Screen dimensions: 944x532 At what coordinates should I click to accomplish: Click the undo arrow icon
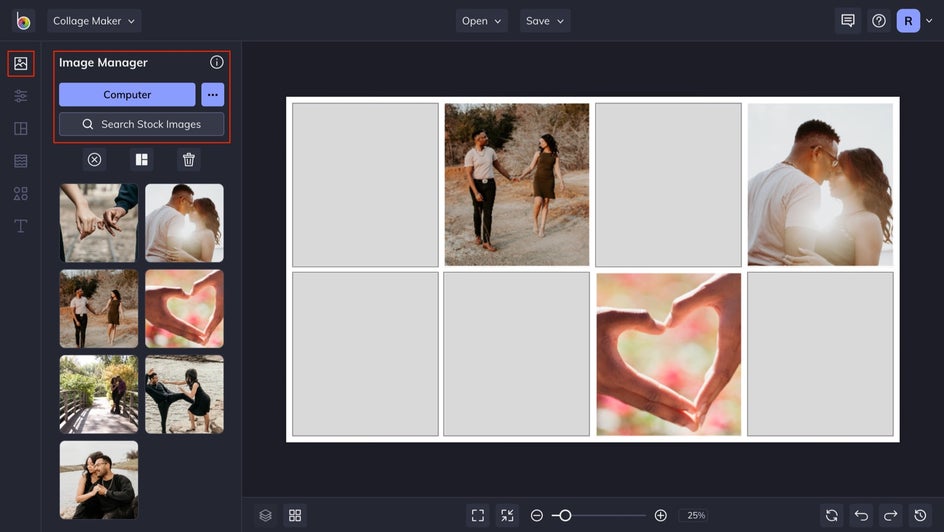click(862, 515)
